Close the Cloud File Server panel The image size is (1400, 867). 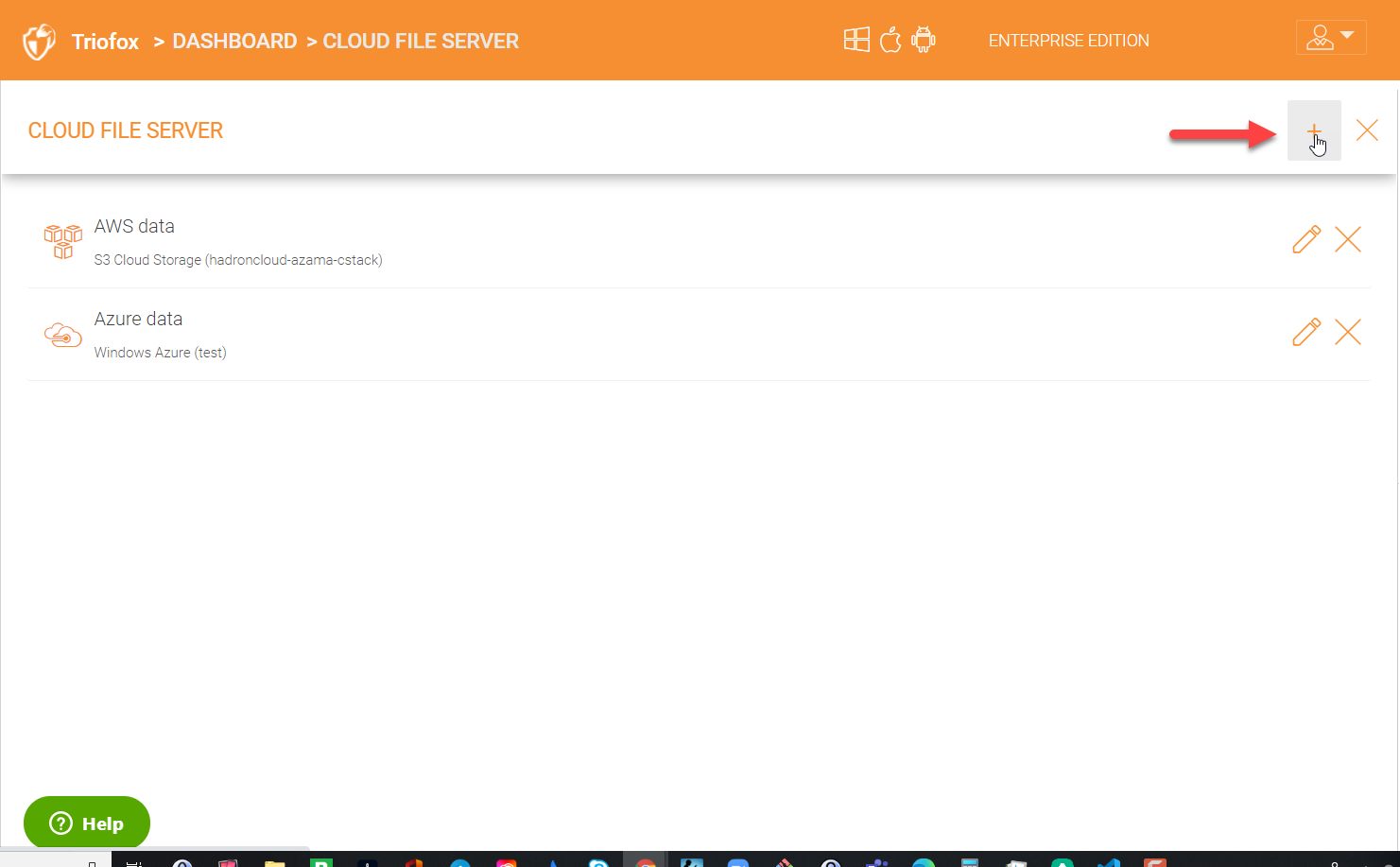coord(1367,130)
